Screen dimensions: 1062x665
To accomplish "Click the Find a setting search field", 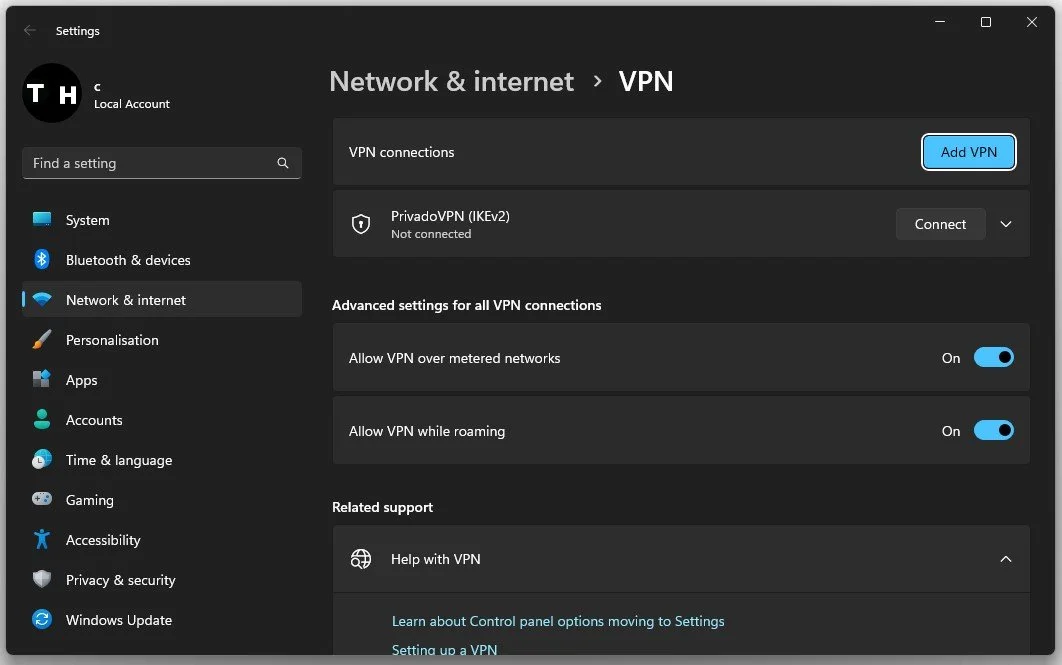I will coord(162,163).
